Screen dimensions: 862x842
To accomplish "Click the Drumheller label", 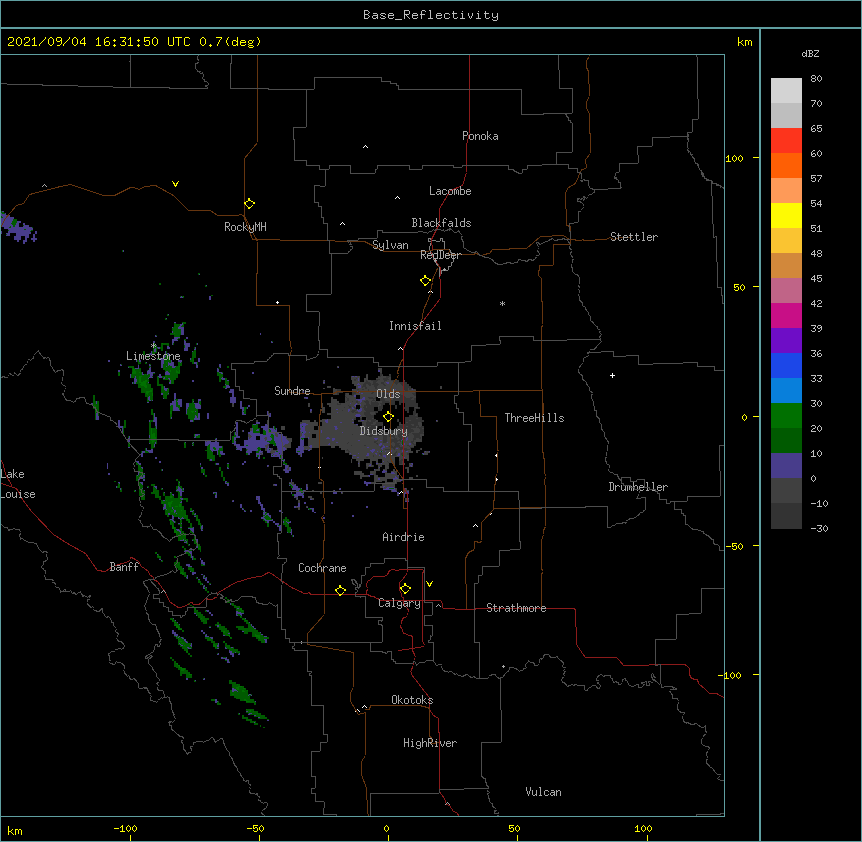I will tap(638, 487).
